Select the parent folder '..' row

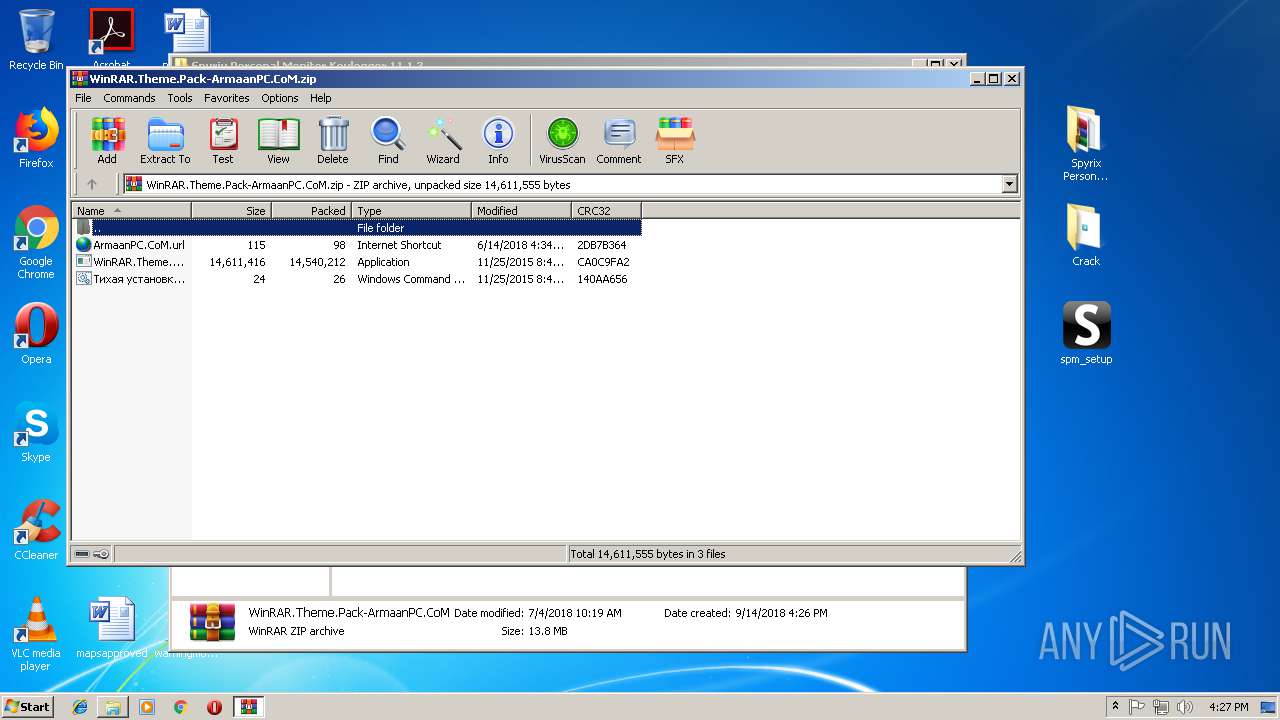[357, 228]
